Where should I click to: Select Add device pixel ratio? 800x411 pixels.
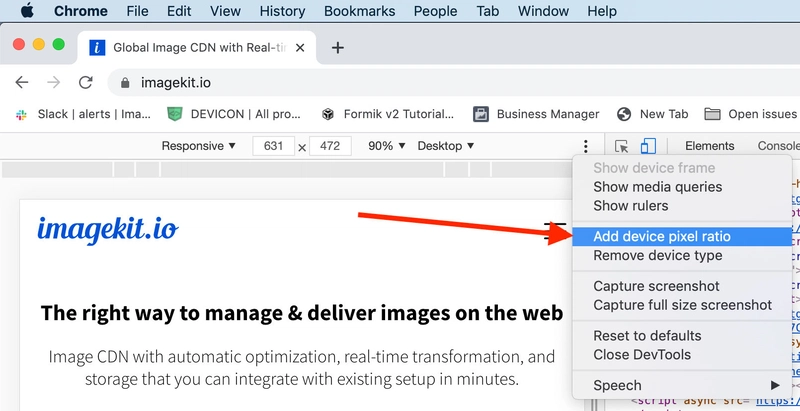[x=681, y=237]
